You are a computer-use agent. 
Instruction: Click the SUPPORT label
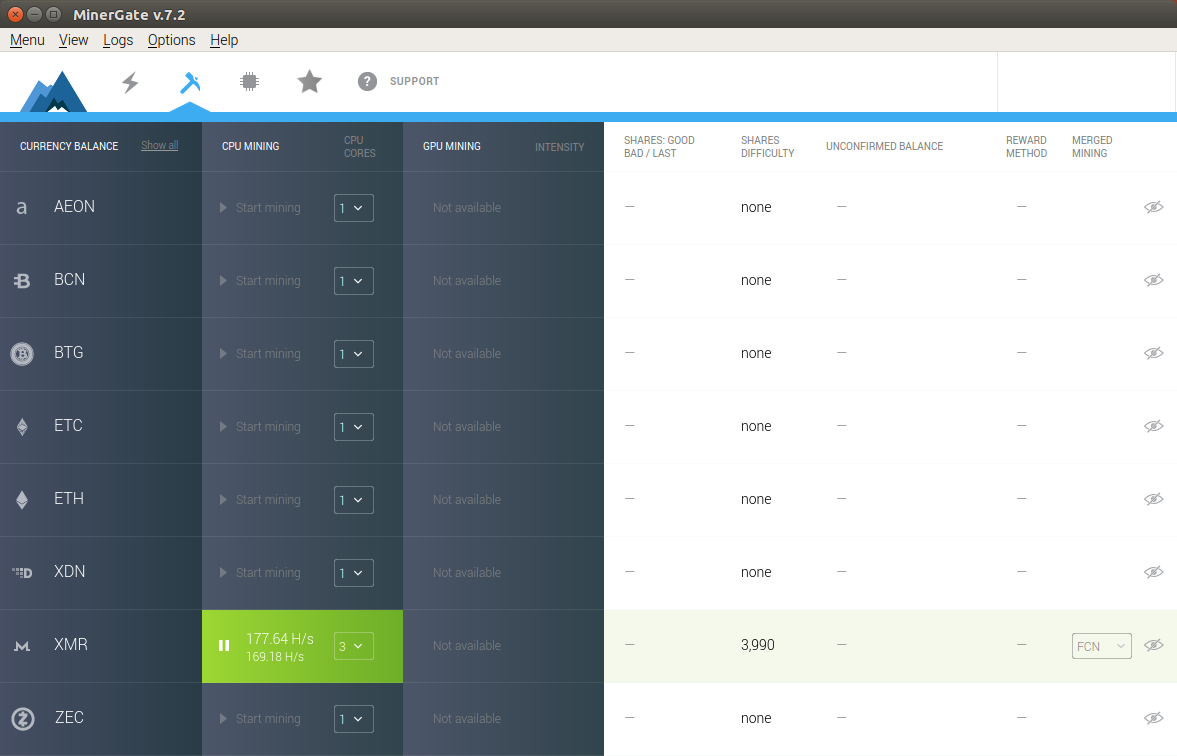[x=414, y=81]
